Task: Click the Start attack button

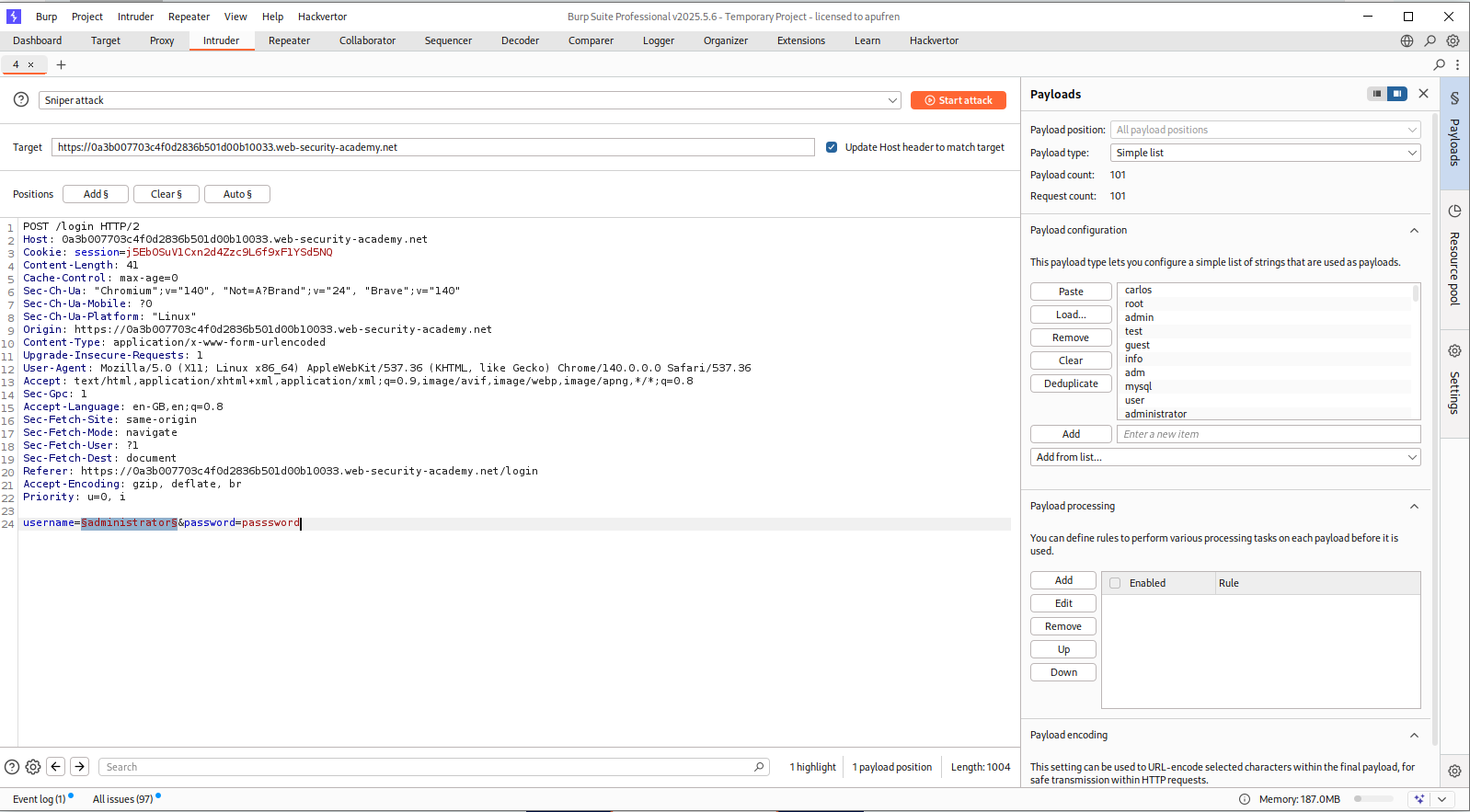Action: tap(958, 100)
